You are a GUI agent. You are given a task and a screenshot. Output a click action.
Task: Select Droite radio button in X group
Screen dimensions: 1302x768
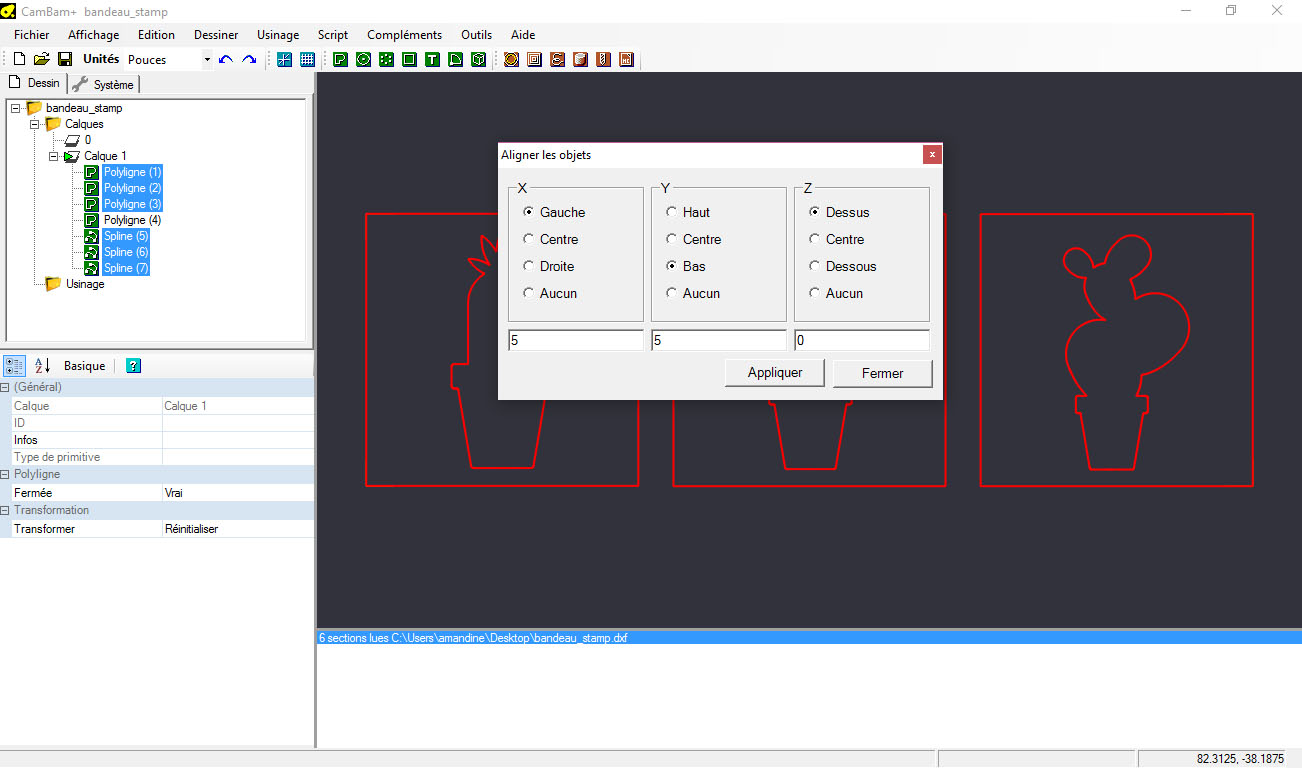click(x=529, y=267)
